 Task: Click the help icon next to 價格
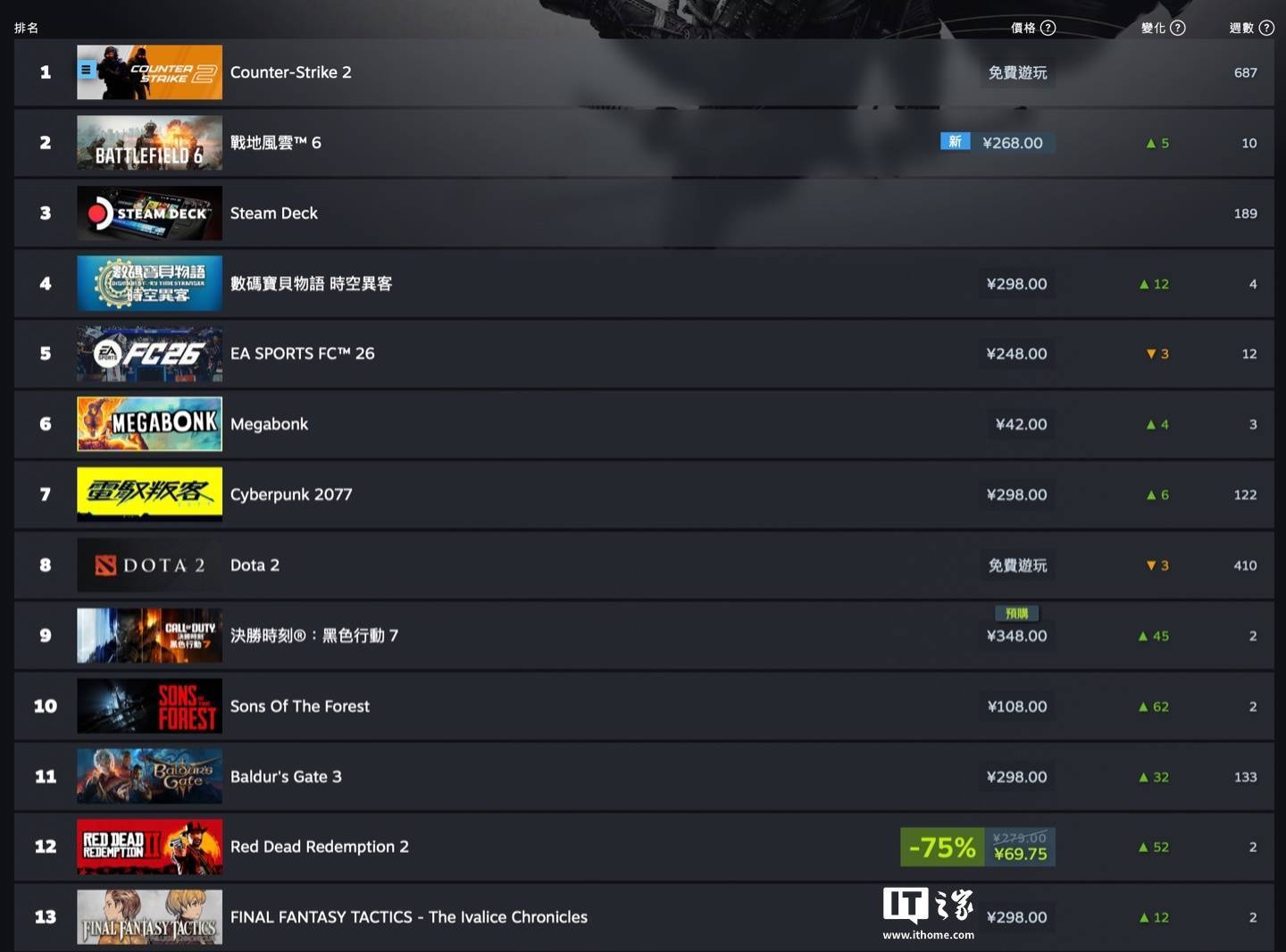point(1048,28)
